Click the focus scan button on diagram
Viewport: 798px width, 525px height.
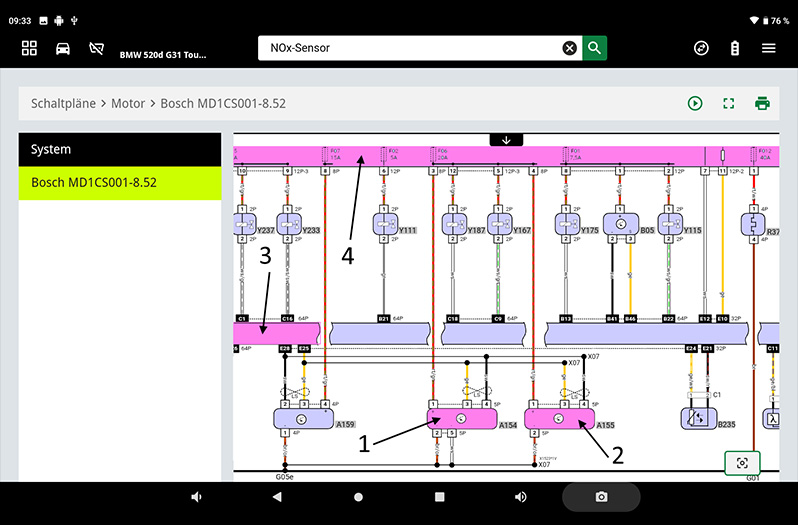point(742,463)
